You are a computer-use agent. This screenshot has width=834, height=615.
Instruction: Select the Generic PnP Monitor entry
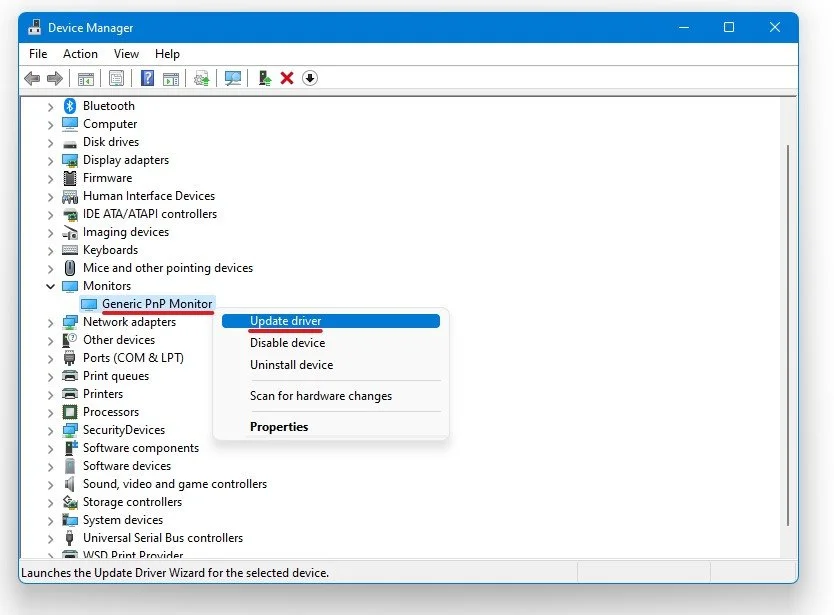157,304
